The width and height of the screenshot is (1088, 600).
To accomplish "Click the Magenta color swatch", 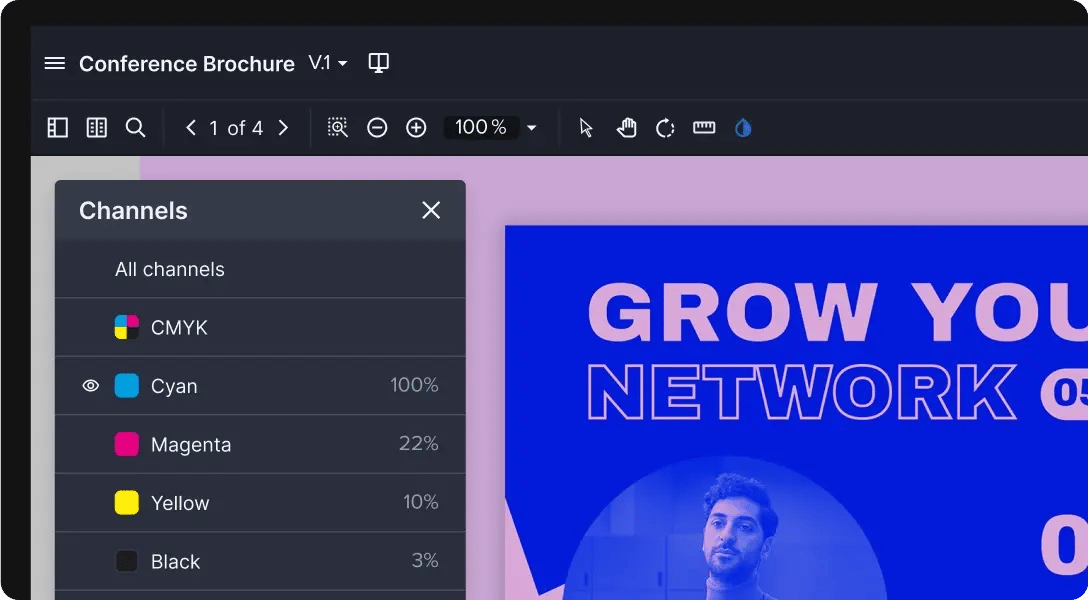I will coord(126,445).
